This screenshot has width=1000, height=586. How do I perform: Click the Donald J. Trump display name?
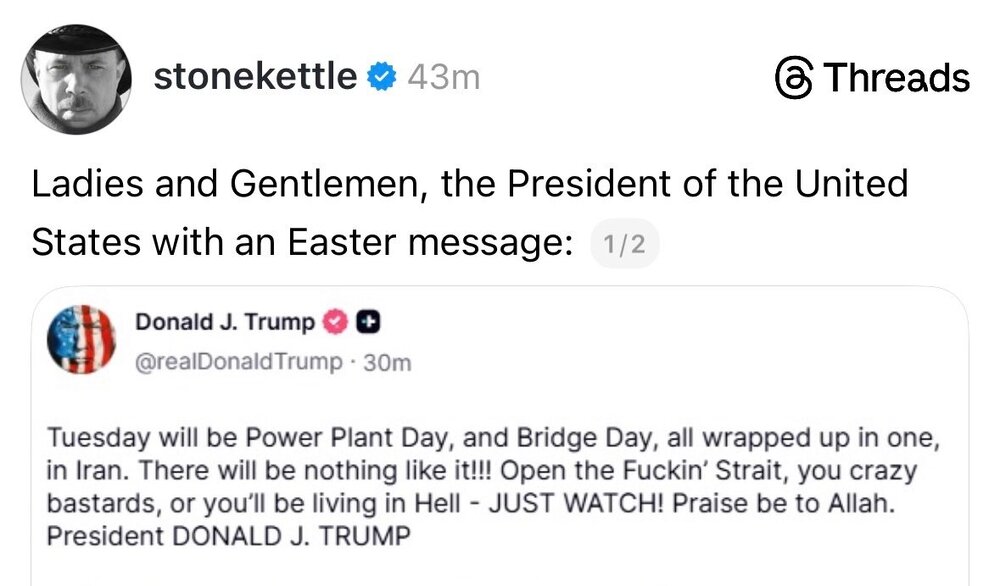(x=225, y=322)
